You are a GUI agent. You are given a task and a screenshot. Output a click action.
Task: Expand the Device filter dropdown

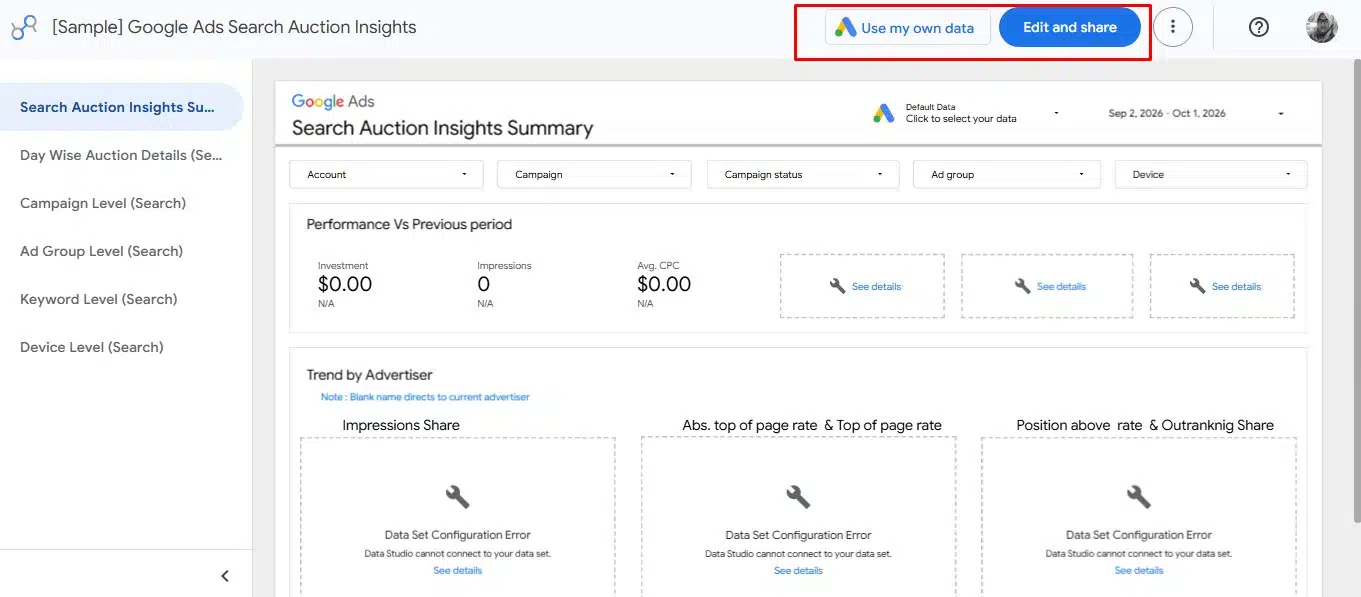pyautogui.click(x=1211, y=174)
